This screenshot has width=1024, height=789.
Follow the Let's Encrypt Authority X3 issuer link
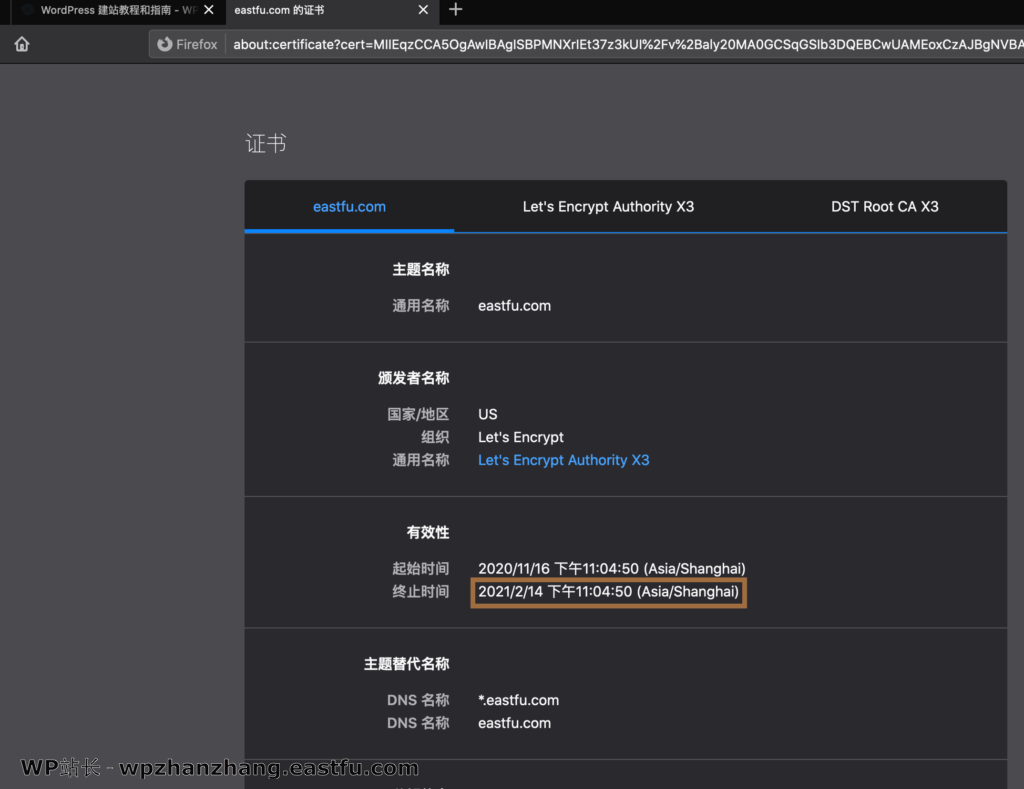pyautogui.click(x=563, y=460)
